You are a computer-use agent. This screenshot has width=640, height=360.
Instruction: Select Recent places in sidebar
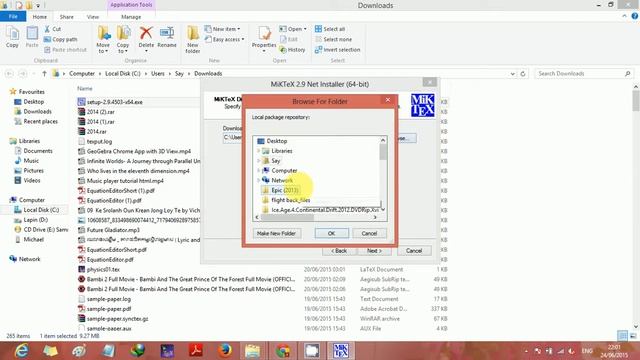pos(40,121)
